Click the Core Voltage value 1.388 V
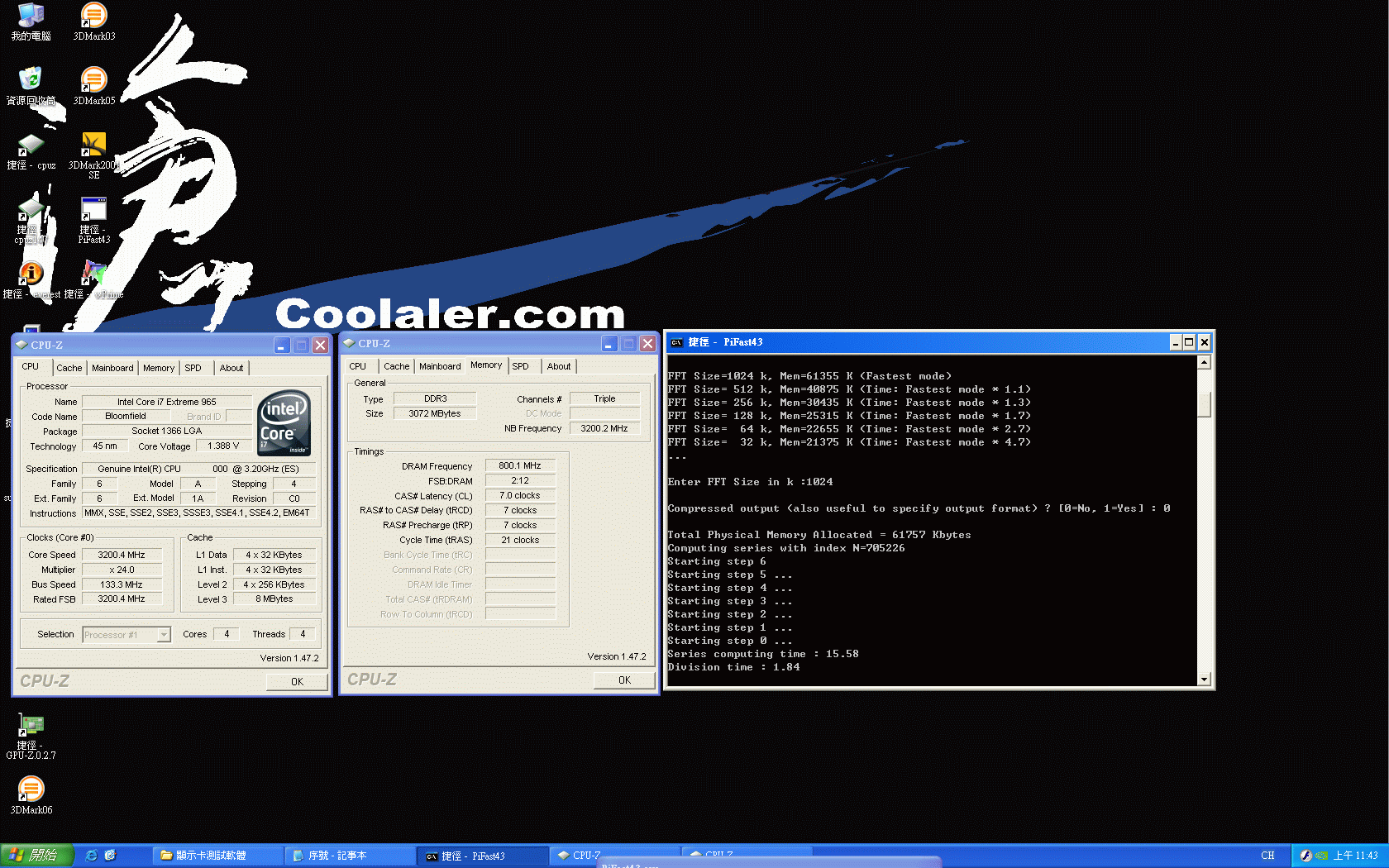The image size is (1389, 868). (223, 446)
